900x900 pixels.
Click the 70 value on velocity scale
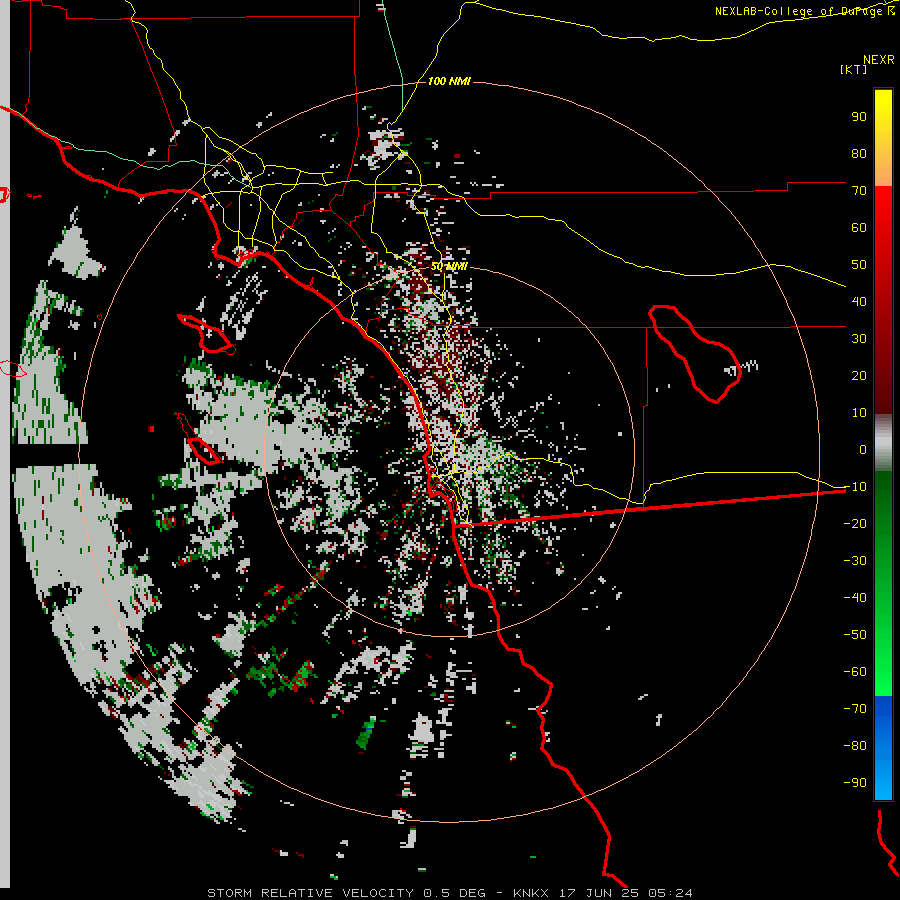click(x=859, y=191)
